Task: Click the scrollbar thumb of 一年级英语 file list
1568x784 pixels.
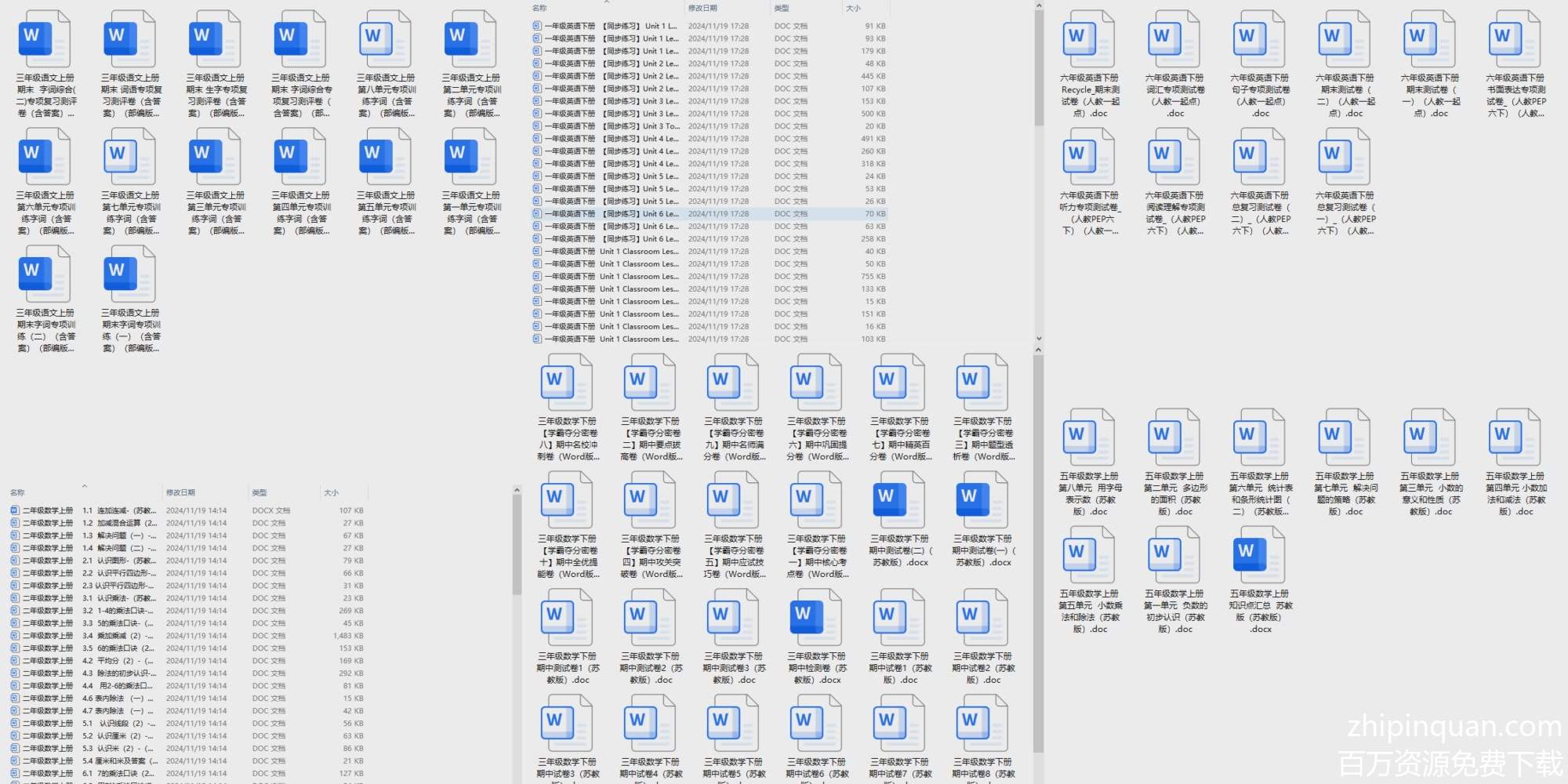Action: 1039,67
